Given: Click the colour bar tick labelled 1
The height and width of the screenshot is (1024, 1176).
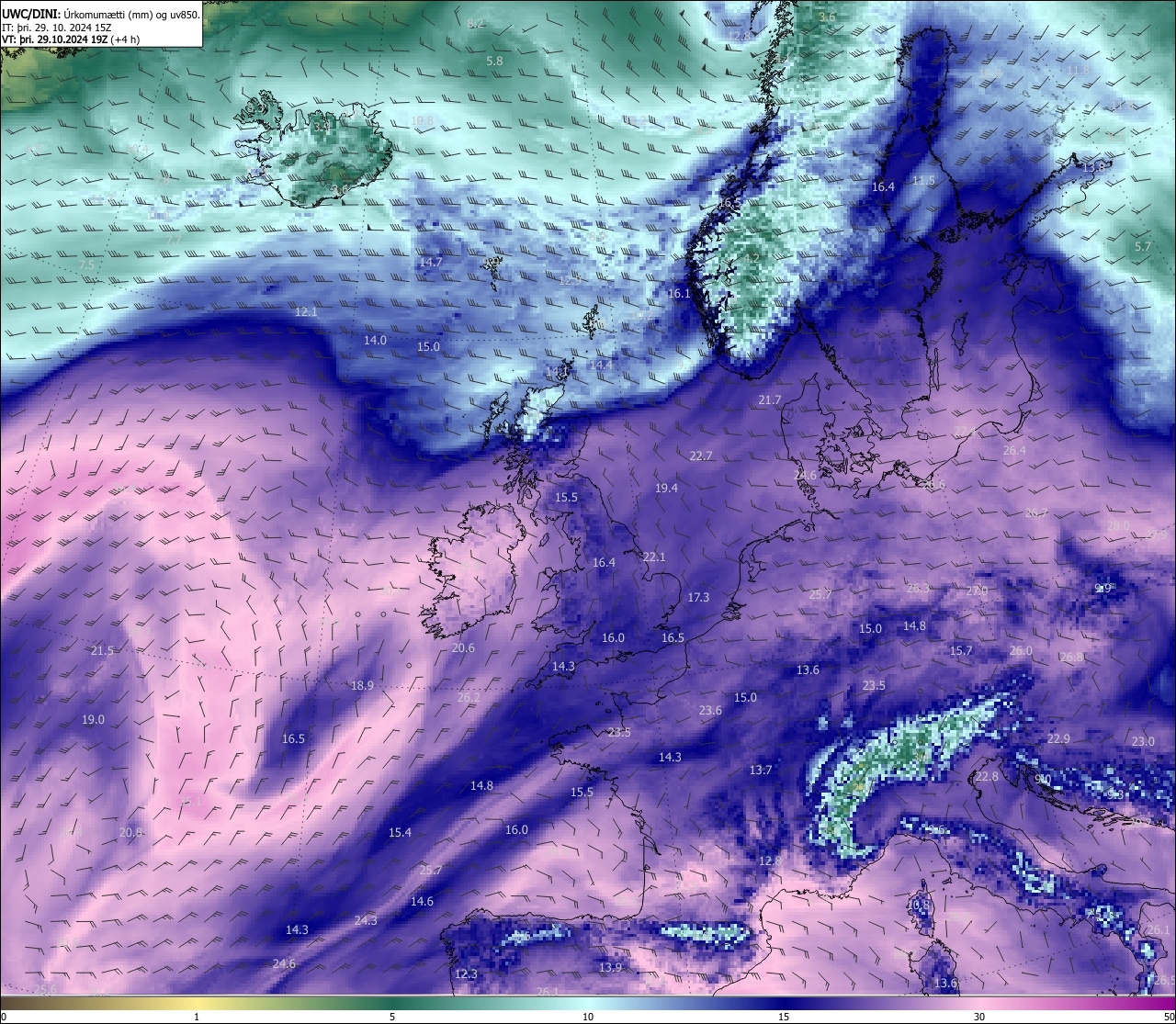Looking at the screenshot, I should coord(197,1017).
